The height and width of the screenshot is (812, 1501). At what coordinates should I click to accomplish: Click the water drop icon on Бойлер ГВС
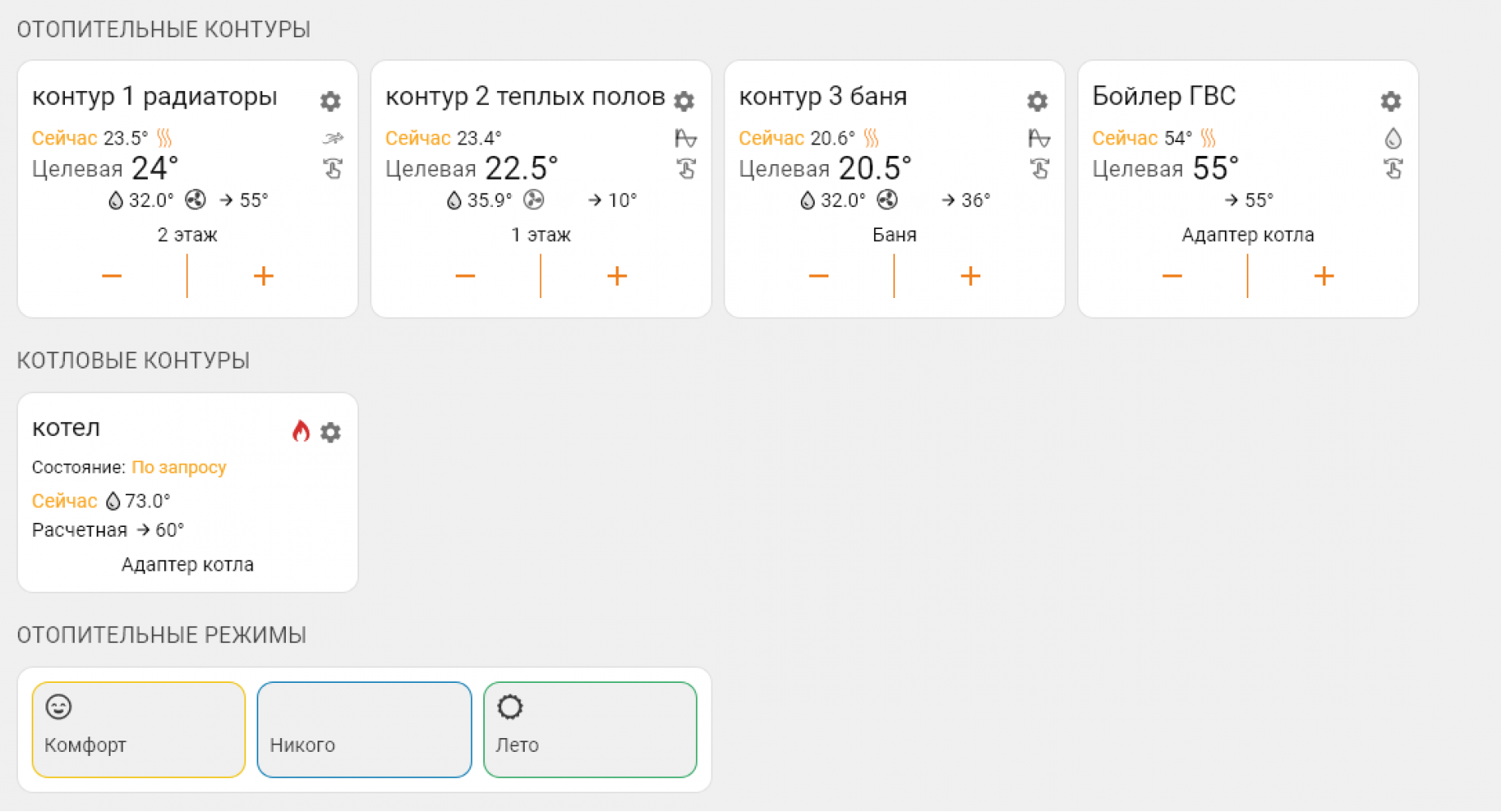coord(1393,138)
